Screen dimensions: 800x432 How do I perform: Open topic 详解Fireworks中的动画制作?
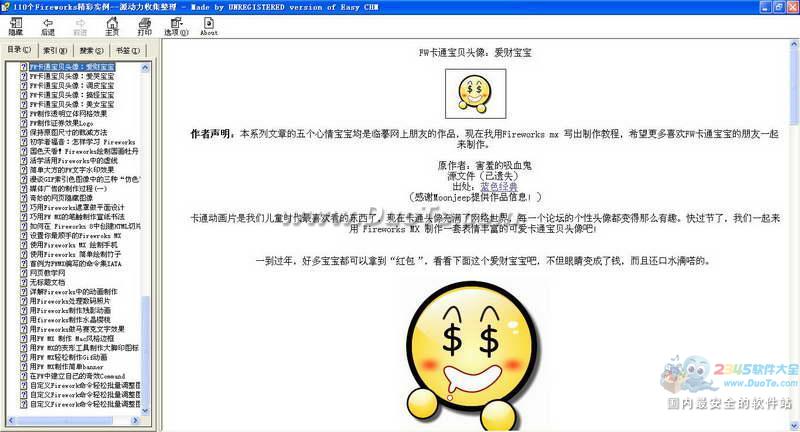coord(73,291)
